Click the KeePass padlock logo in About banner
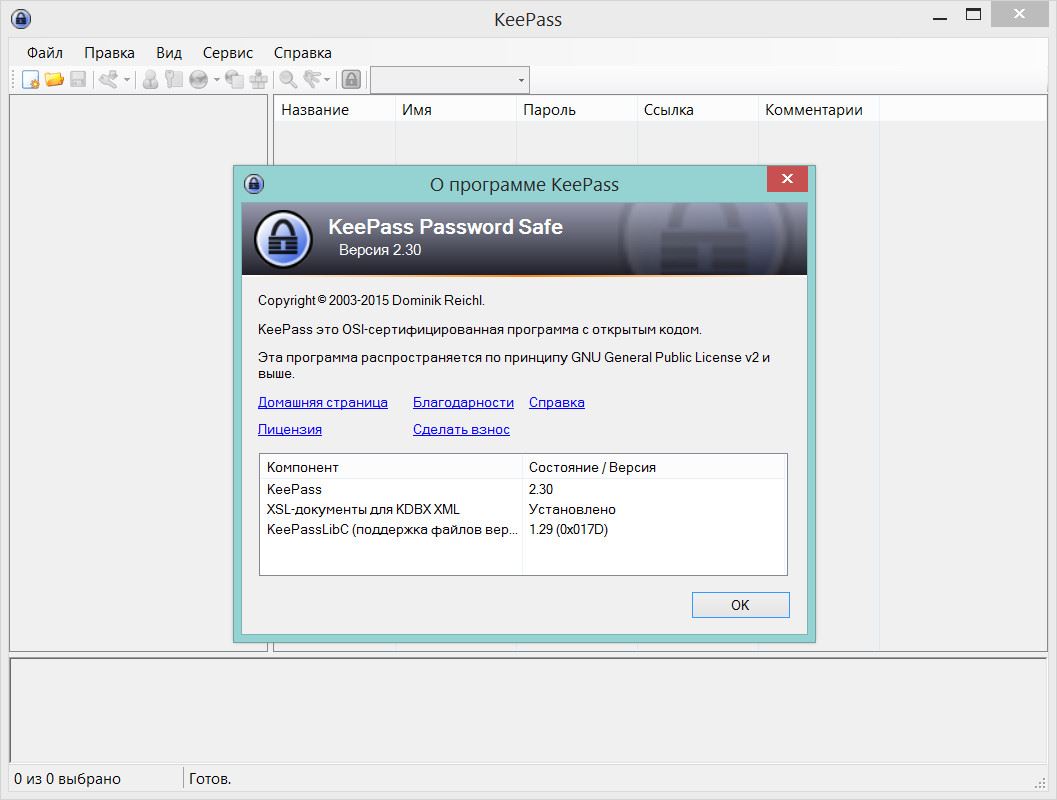The width and height of the screenshot is (1057, 800). 283,239
